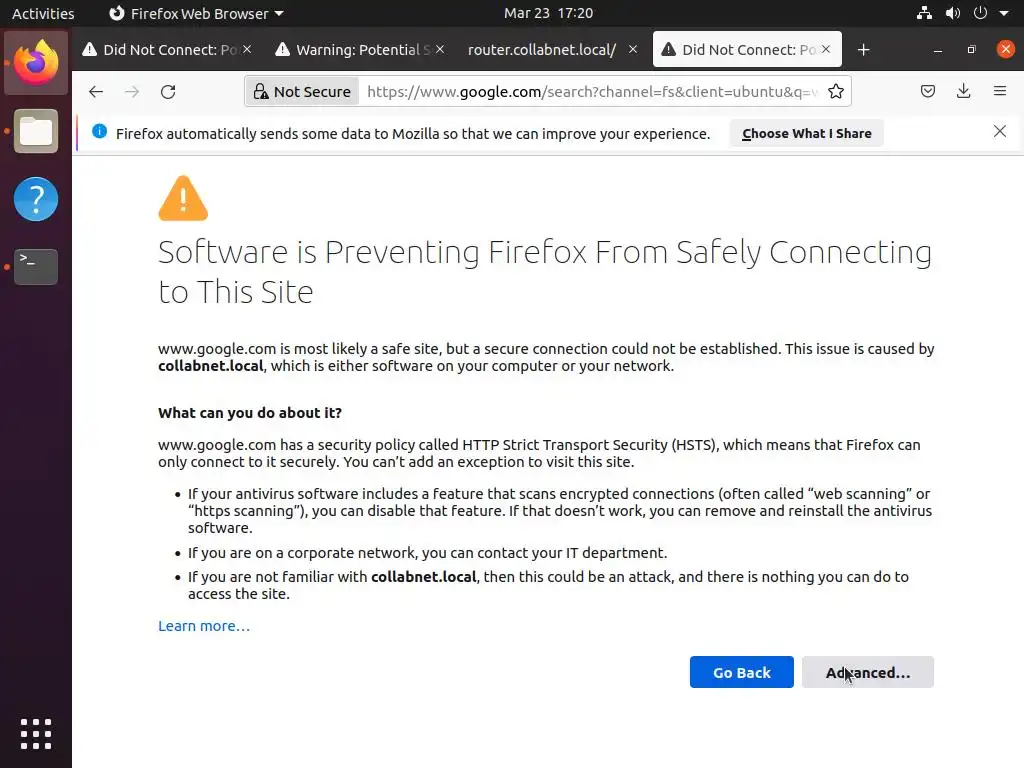This screenshot has height=768, width=1024.
Task: Open the Firefox Web Browser app menu
Action: [x=195, y=14]
